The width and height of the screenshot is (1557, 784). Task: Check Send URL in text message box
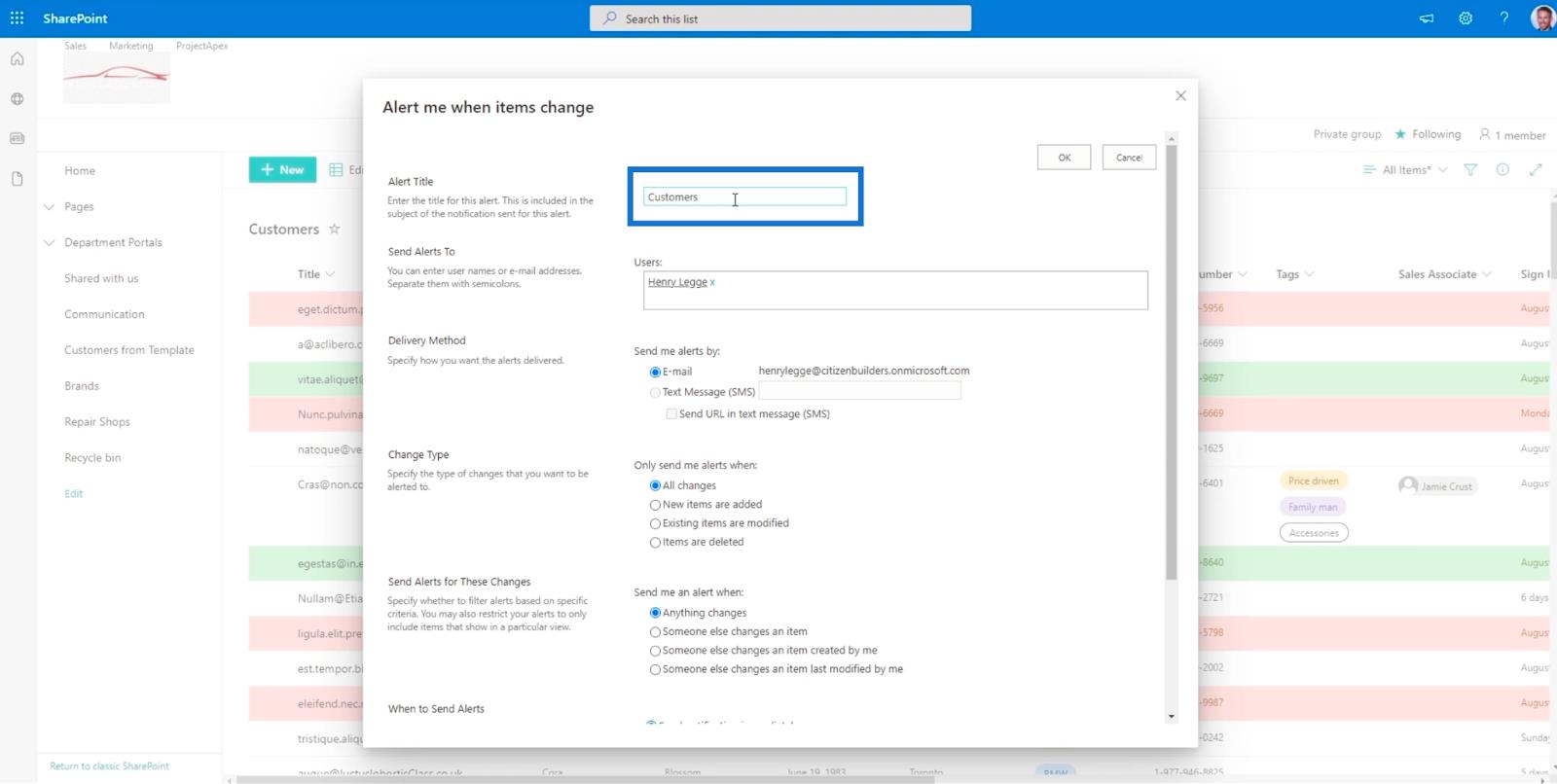tap(671, 413)
